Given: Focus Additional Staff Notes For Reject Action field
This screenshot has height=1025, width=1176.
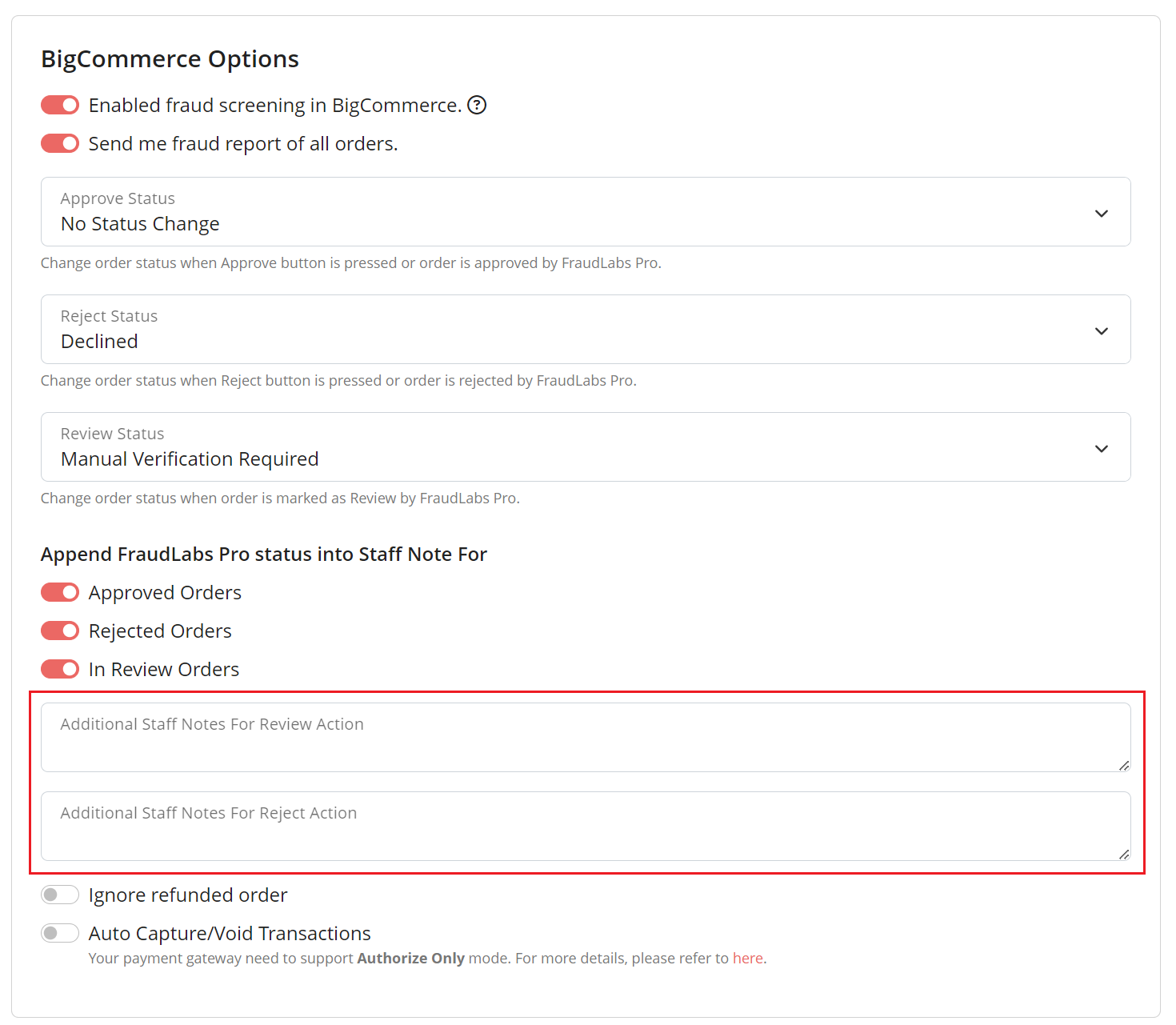Looking at the screenshot, I should (x=586, y=826).
